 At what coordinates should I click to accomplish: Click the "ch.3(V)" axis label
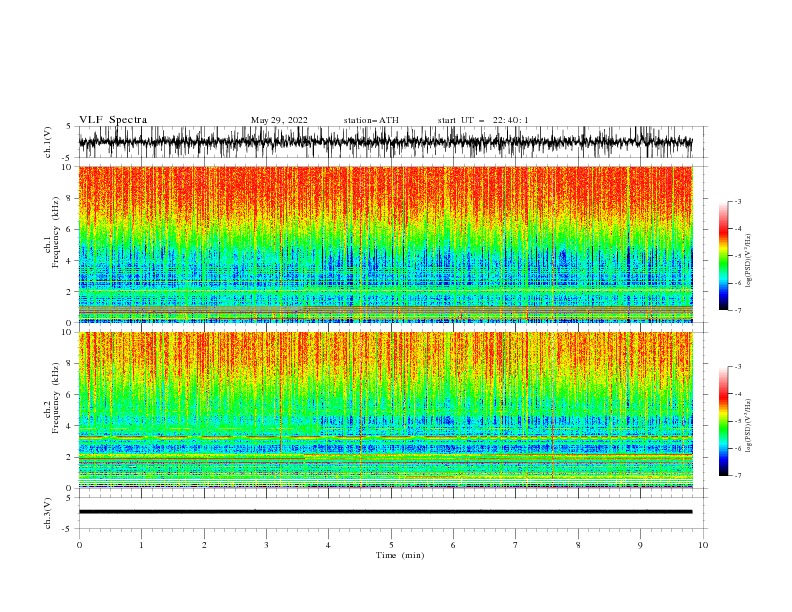point(48,513)
